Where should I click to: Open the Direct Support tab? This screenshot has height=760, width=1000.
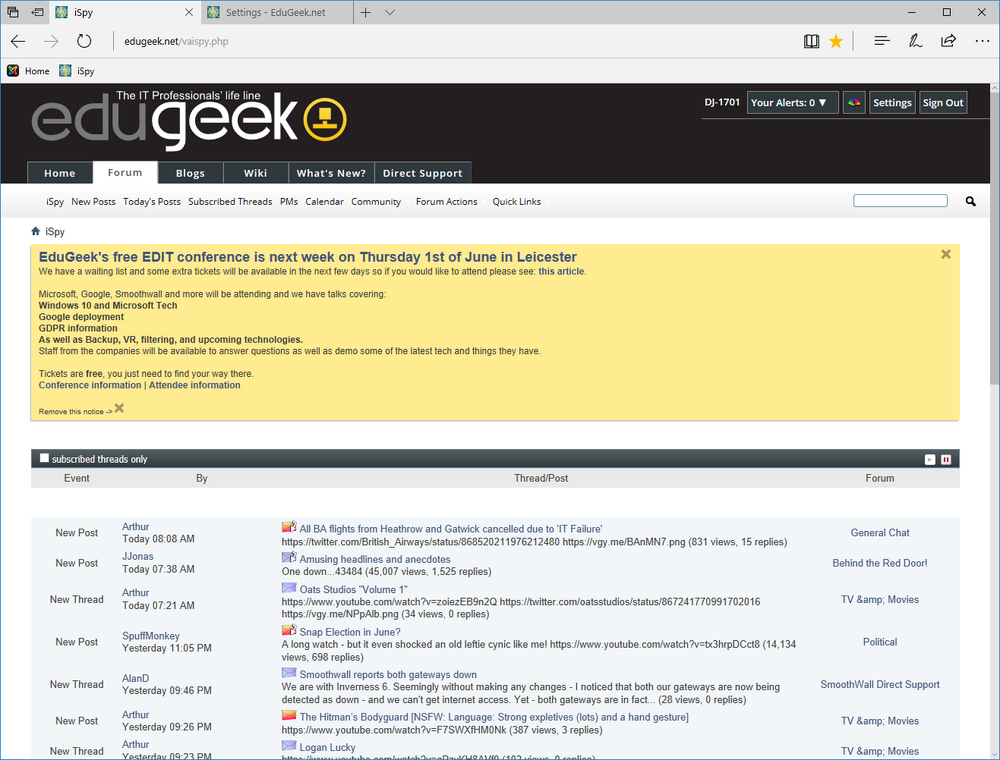click(x=423, y=173)
